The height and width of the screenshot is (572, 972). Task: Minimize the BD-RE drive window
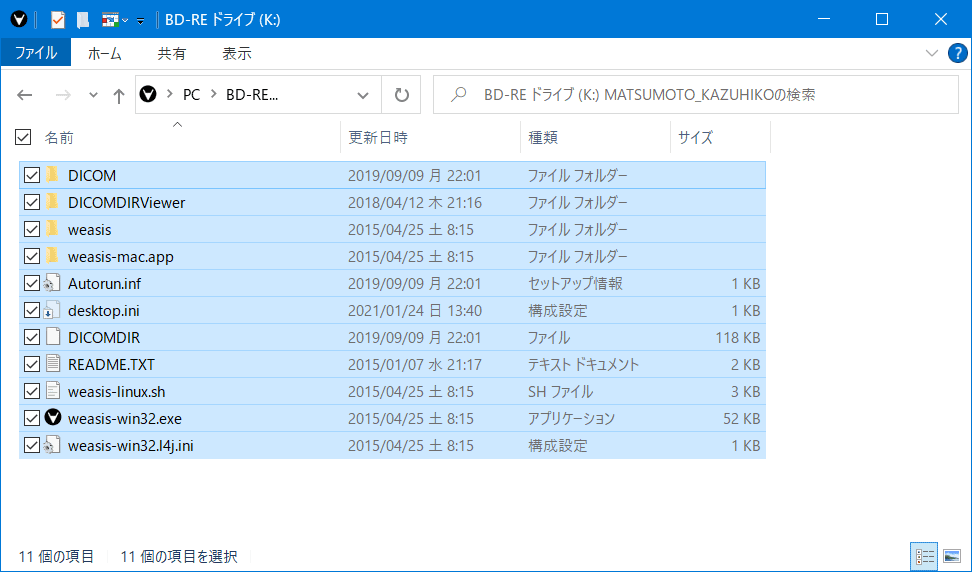(x=824, y=19)
